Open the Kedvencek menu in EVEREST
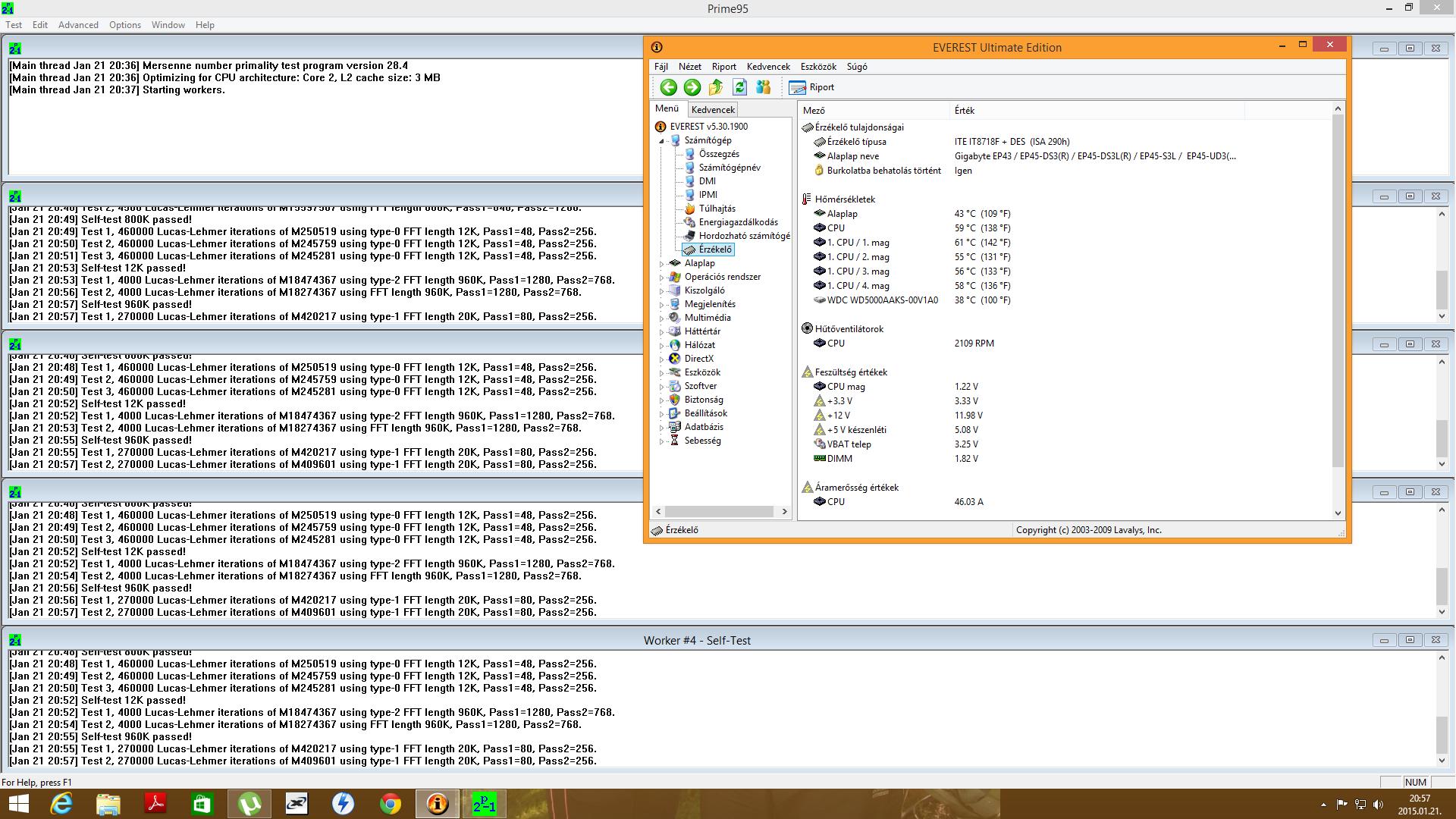The height and width of the screenshot is (819, 1456). (x=768, y=67)
